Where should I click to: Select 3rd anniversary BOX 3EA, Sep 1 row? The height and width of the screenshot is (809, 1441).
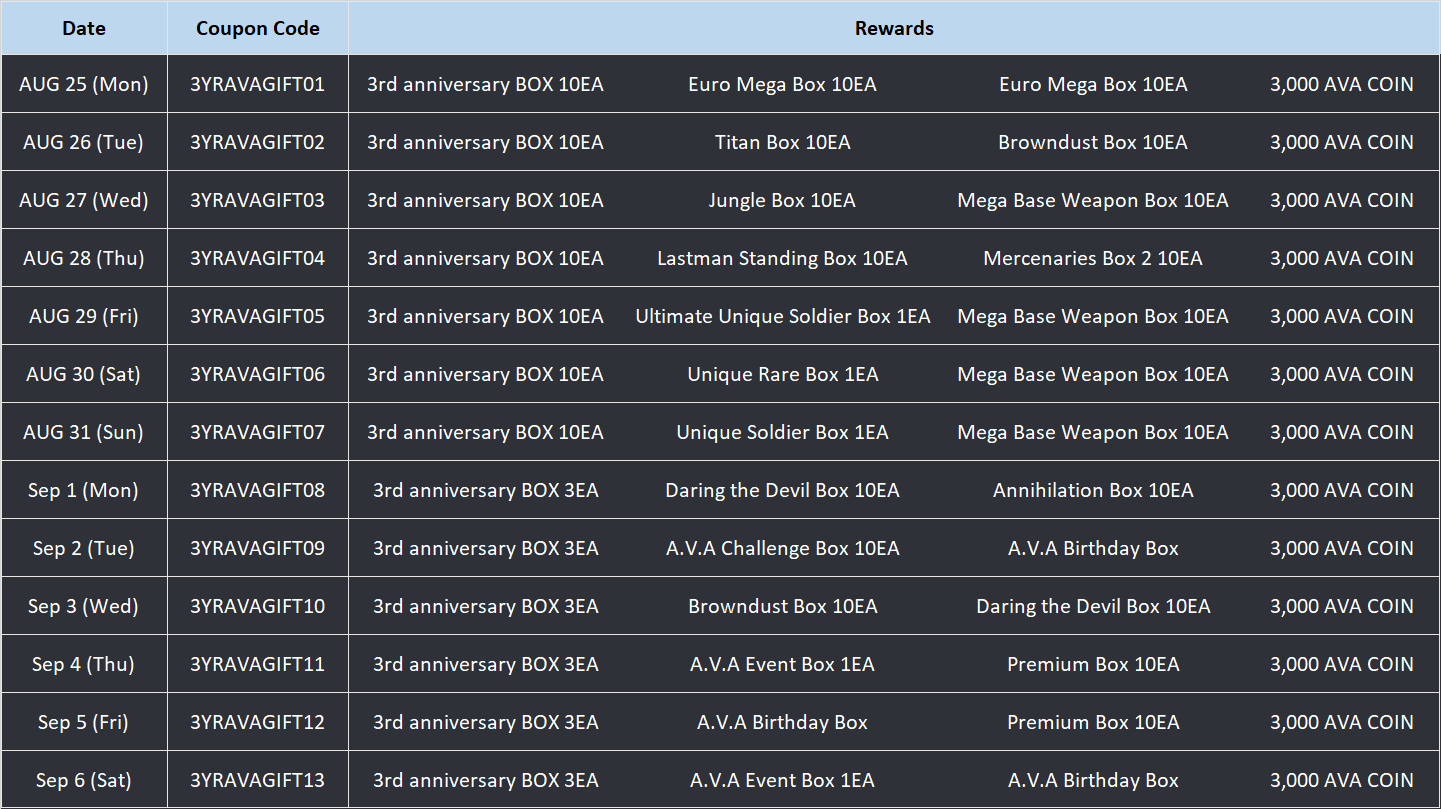pos(485,490)
